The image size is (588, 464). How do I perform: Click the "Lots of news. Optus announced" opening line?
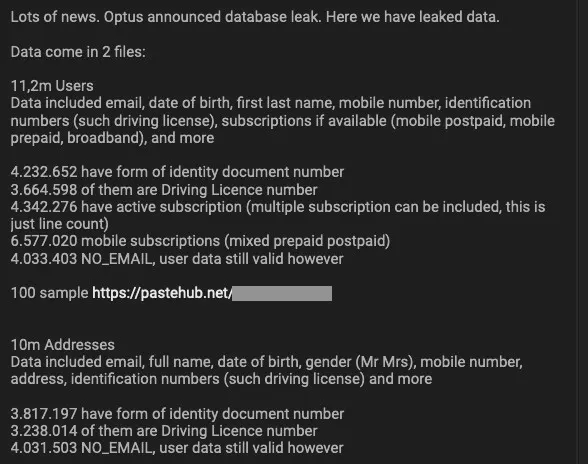click(x=255, y=17)
